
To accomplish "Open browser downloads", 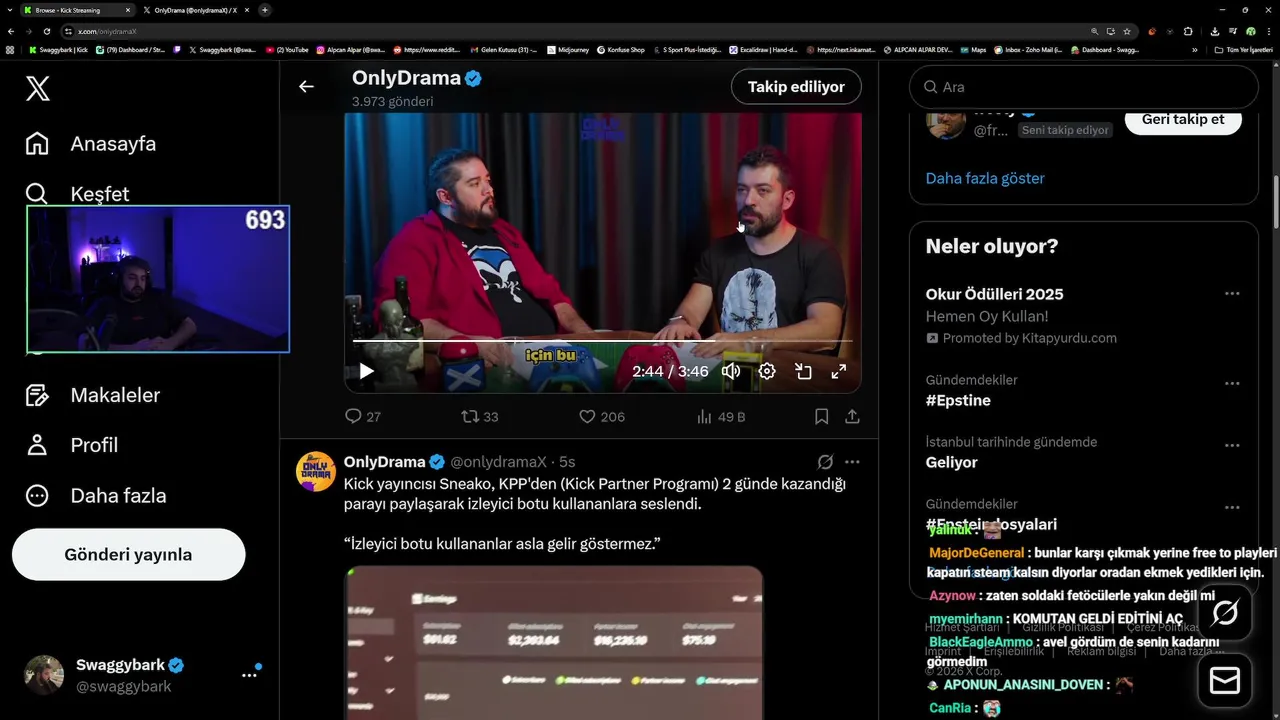I will [1215, 31].
